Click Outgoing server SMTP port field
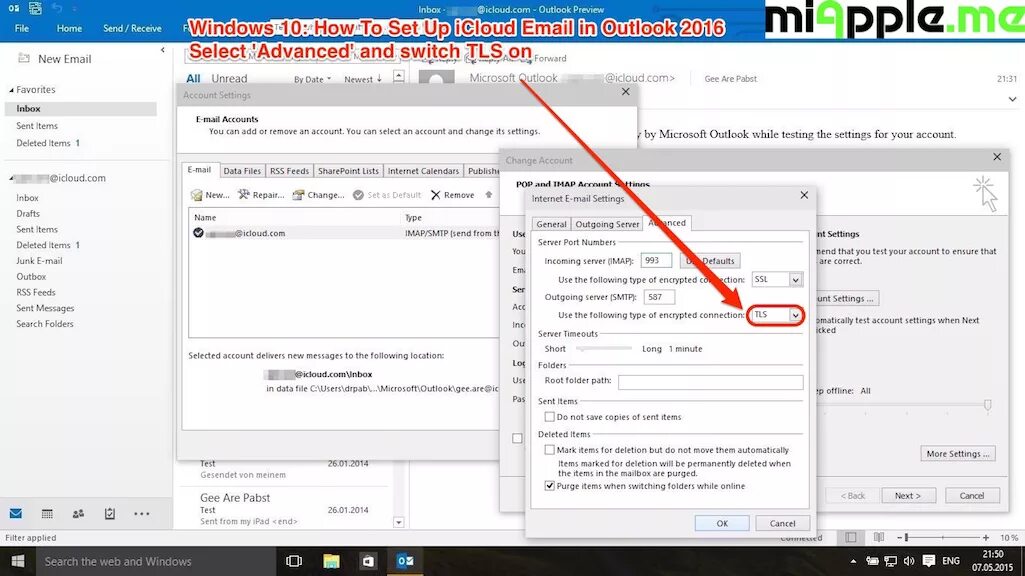 click(659, 297)
